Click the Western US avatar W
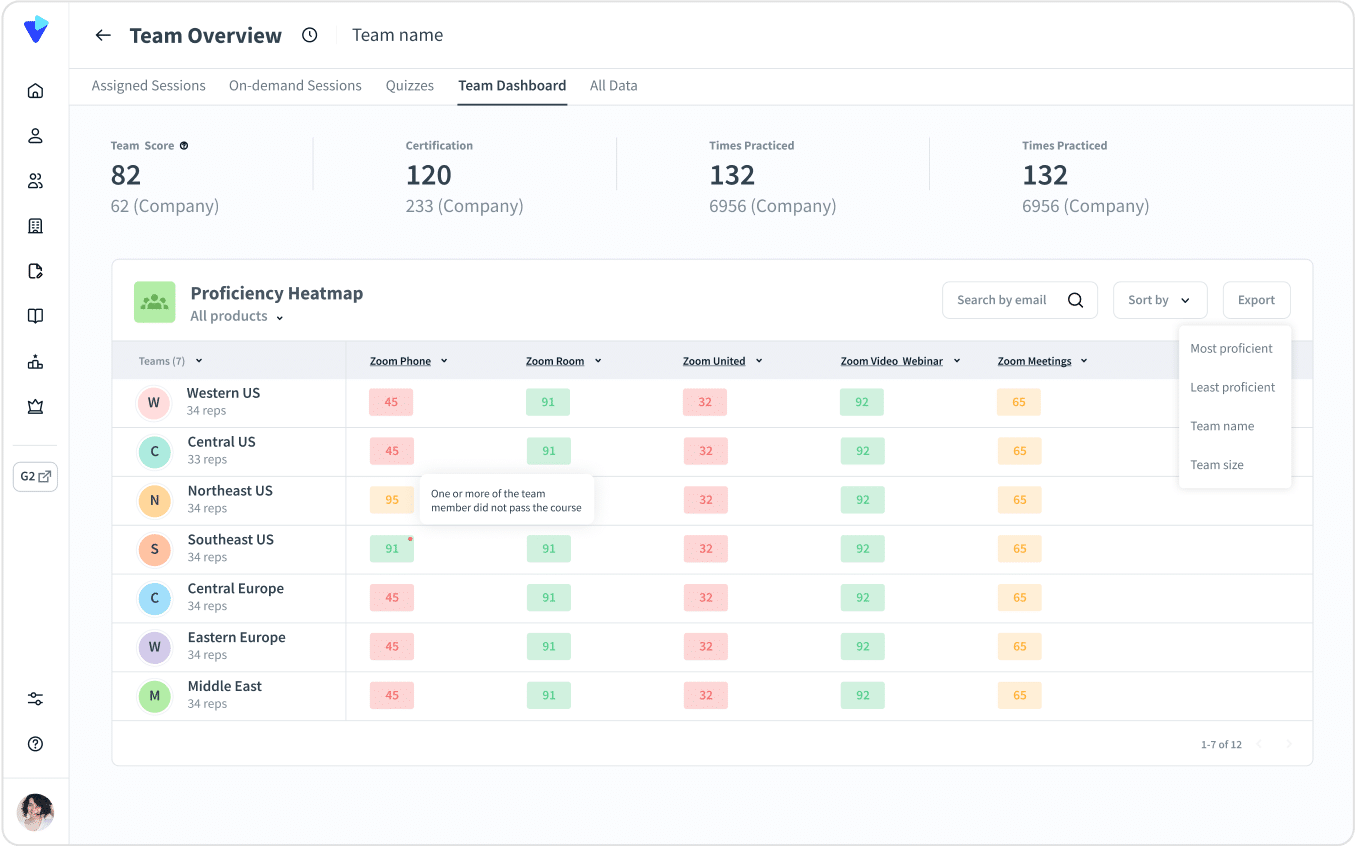 click(x=154, y=404)
